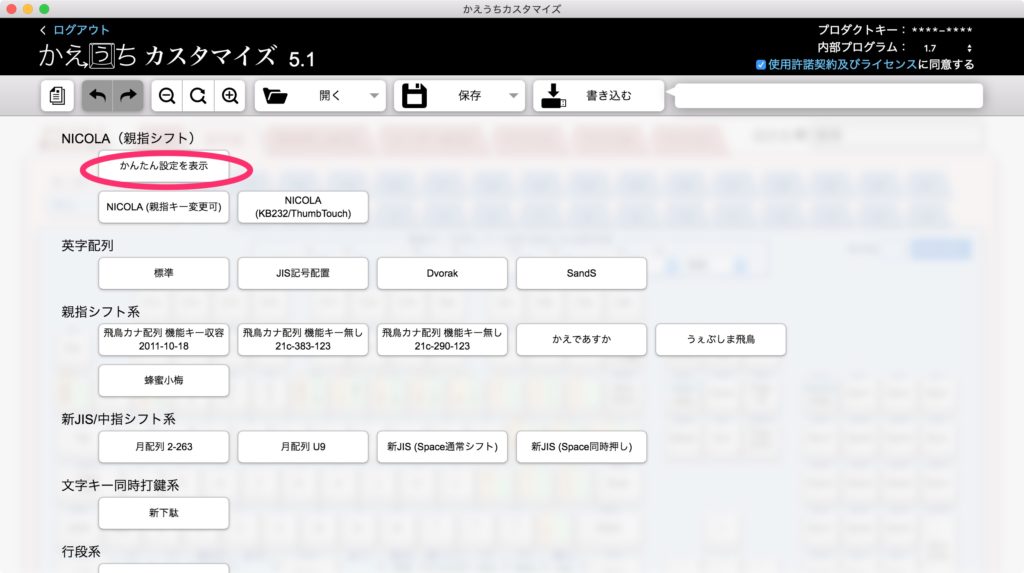Zoom in with the plus magnifier

229,95
